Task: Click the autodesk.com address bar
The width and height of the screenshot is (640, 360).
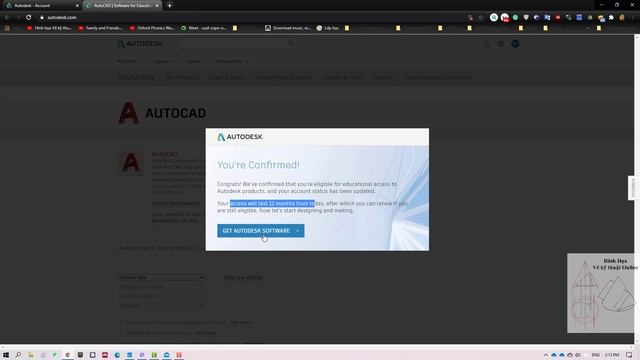Action: [253, 18]
